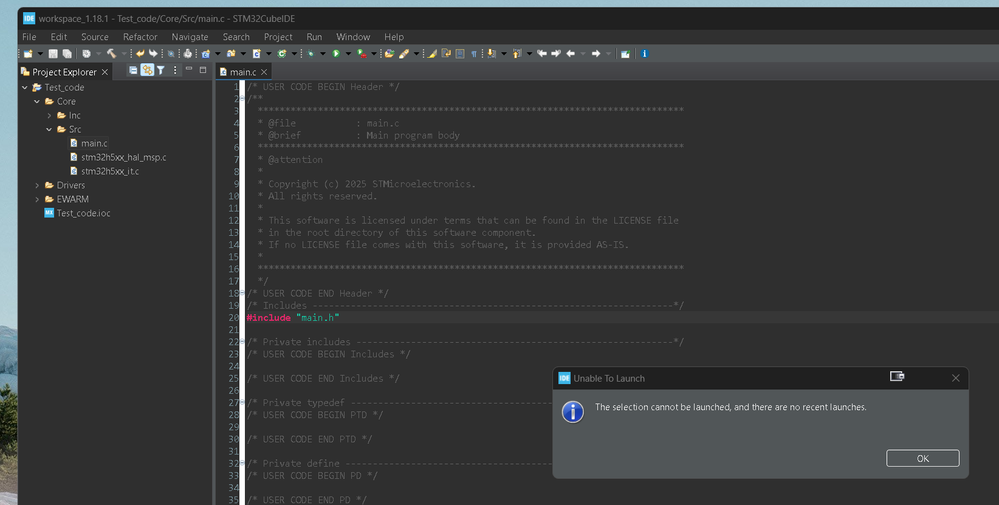Toggle Block Selection mode
999x505 pixels.
(460, 53)
